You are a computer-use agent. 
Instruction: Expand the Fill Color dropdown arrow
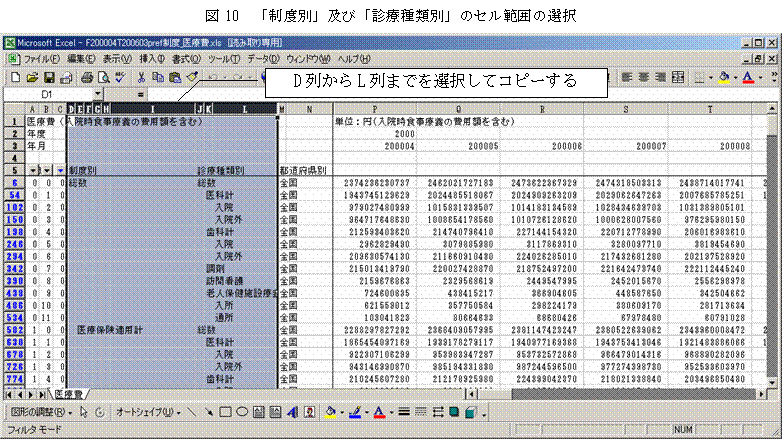tap(736, 76)
